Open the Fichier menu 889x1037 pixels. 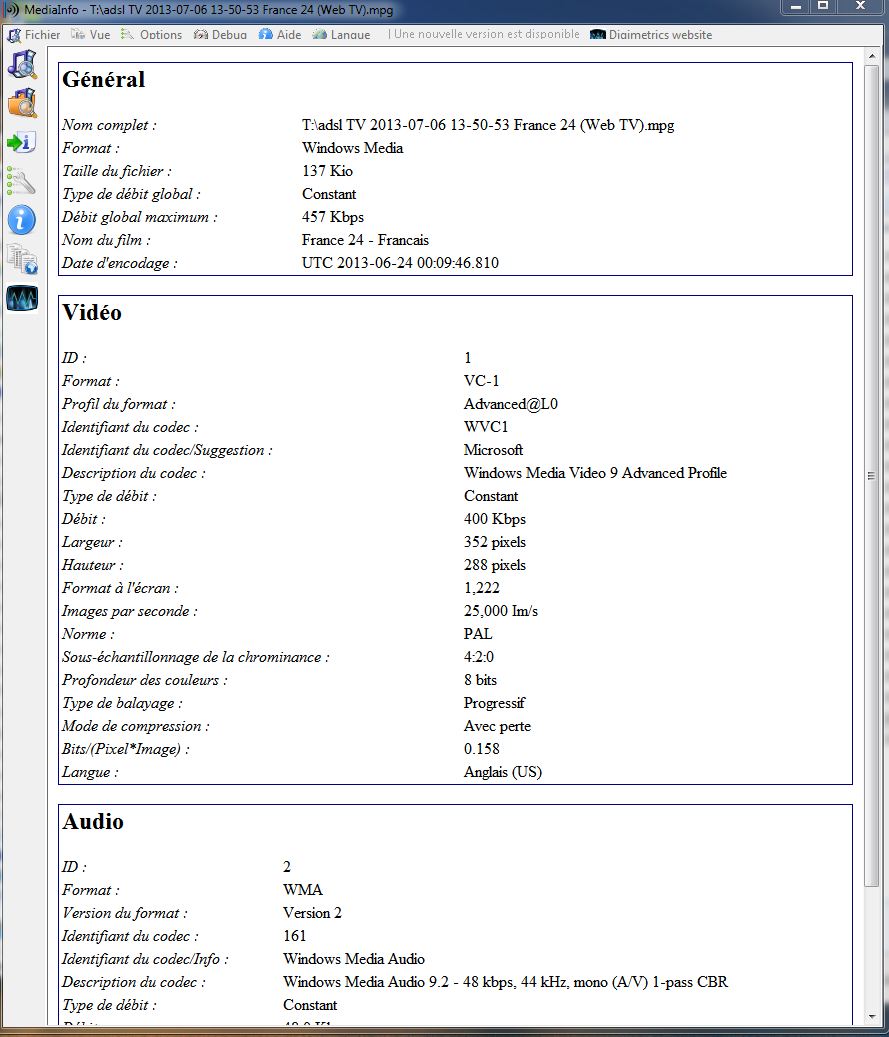[34, 34]
